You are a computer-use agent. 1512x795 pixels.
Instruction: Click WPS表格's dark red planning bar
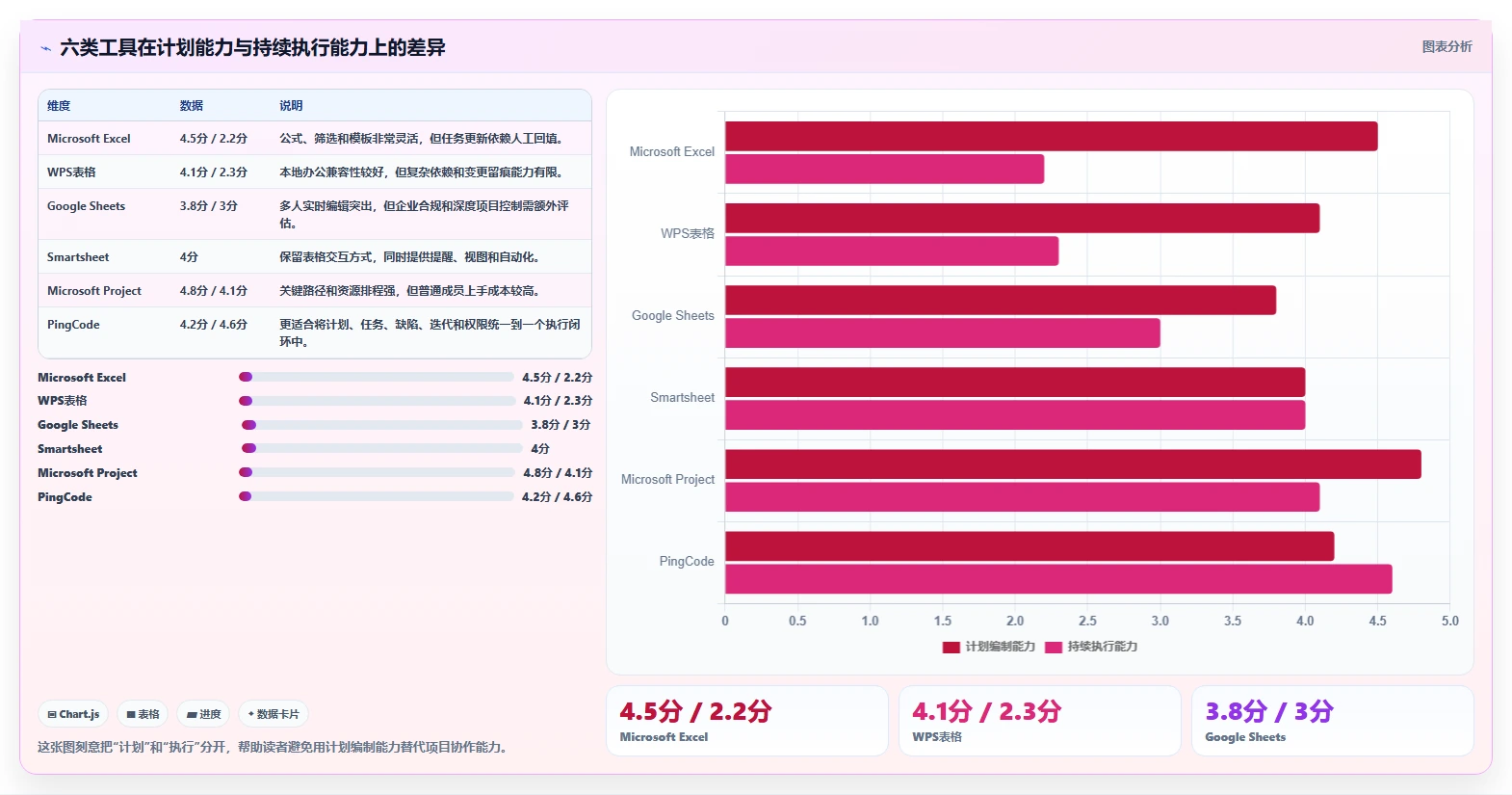tap(1022, 218)
